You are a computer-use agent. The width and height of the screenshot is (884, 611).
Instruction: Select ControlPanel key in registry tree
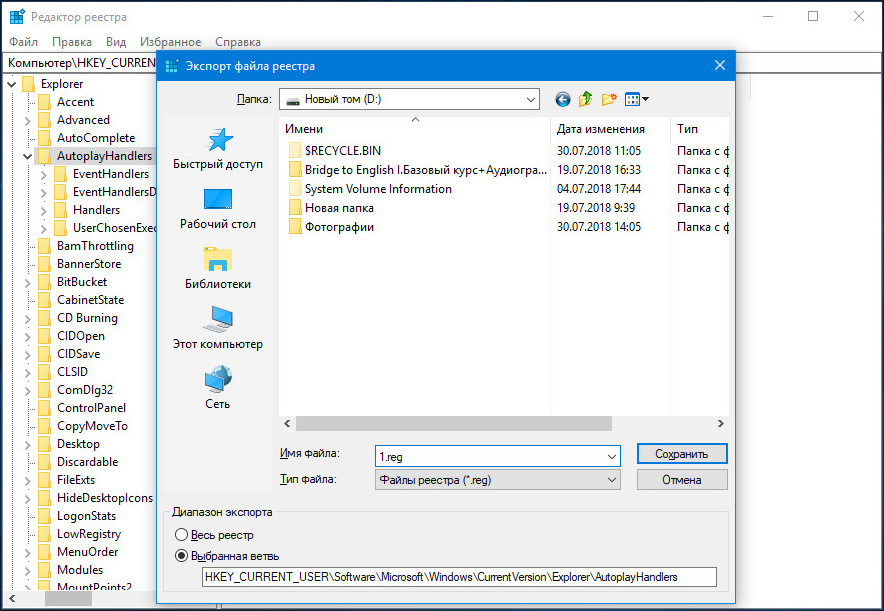91,408
